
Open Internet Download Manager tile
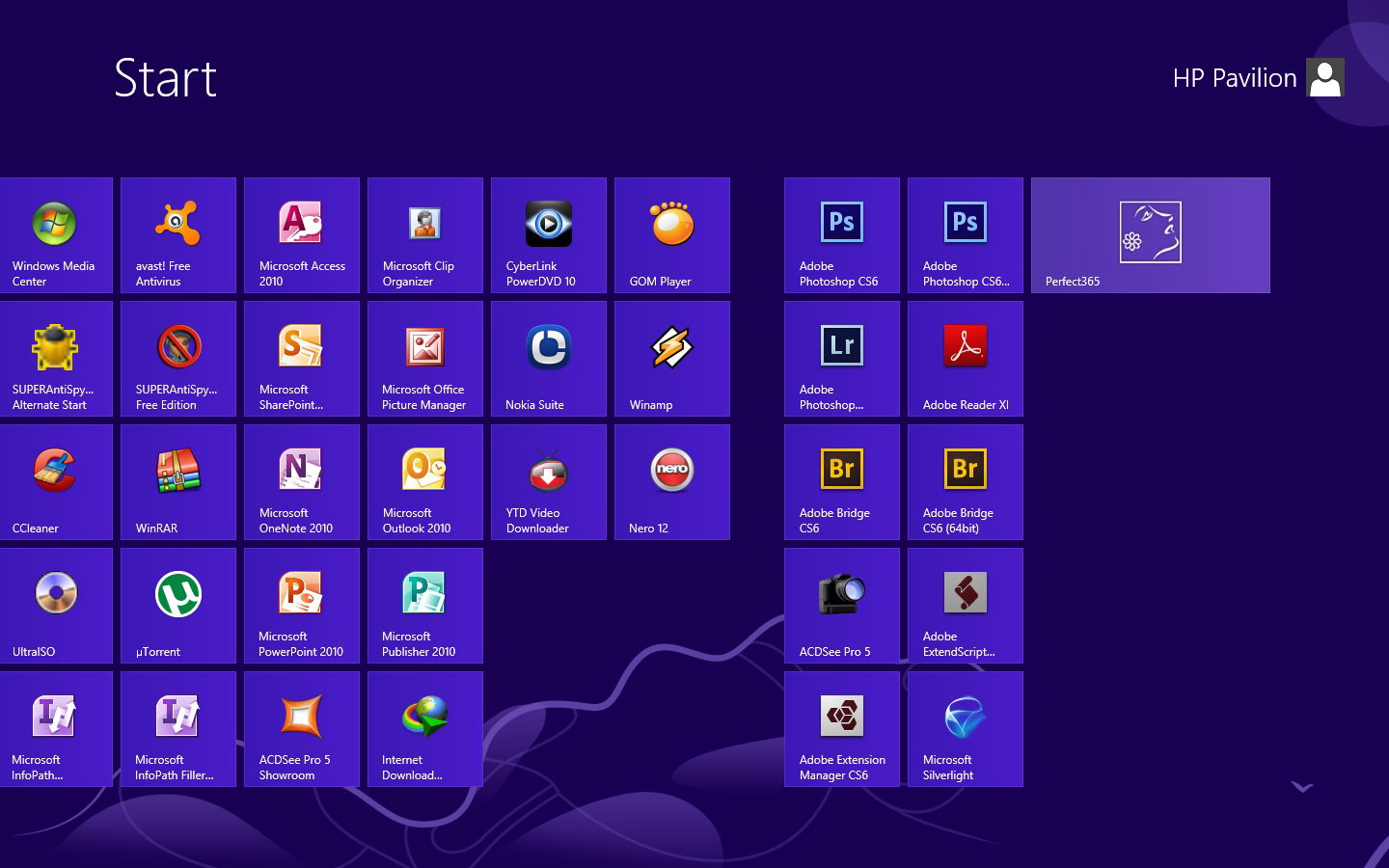425,729
